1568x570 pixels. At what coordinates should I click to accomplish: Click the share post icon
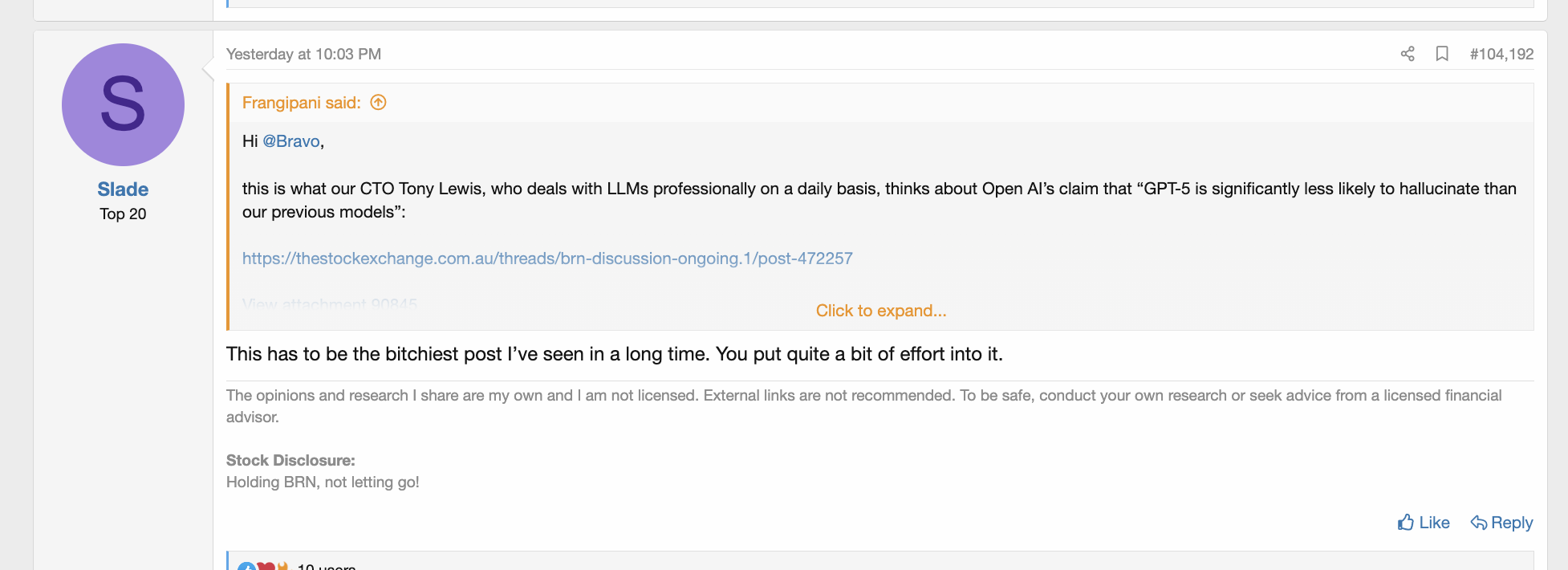tap(1408, 54)
